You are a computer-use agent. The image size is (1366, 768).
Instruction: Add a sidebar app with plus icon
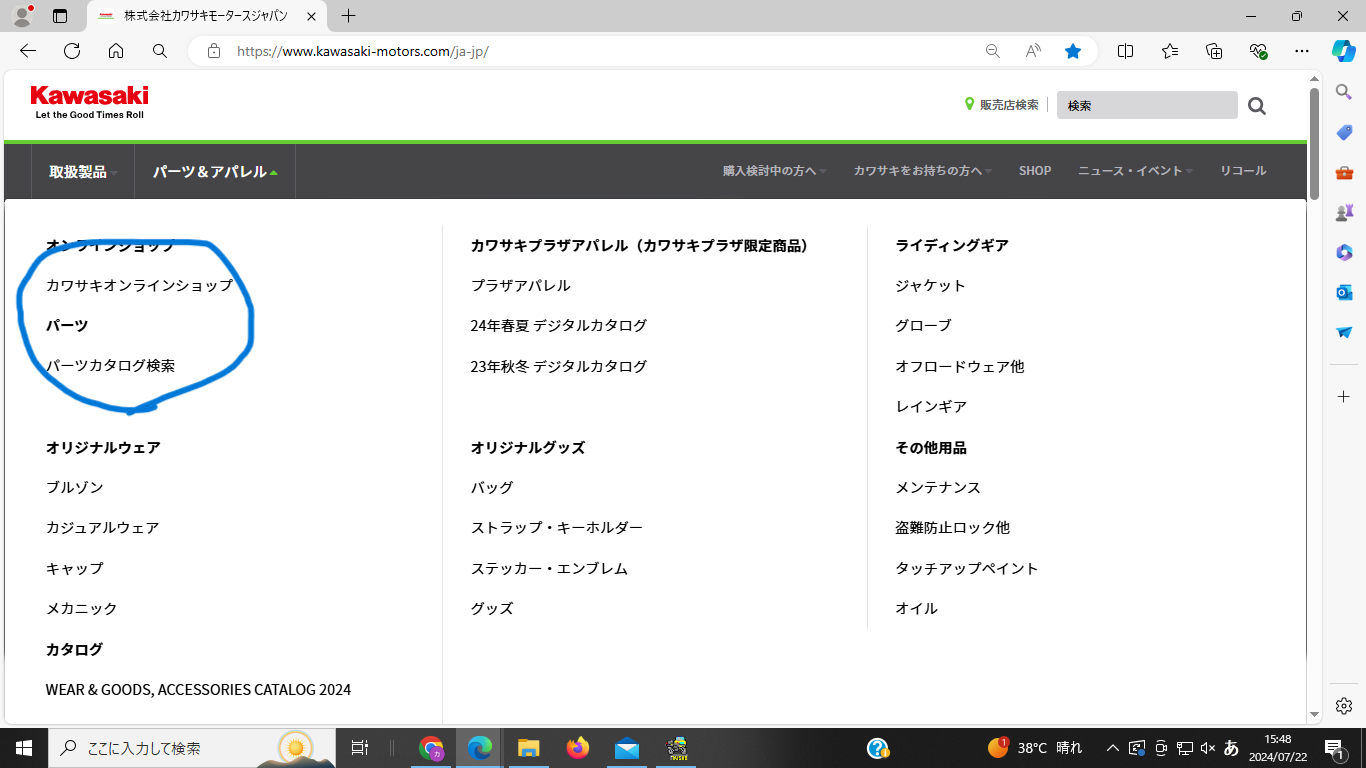point(1344,397)
